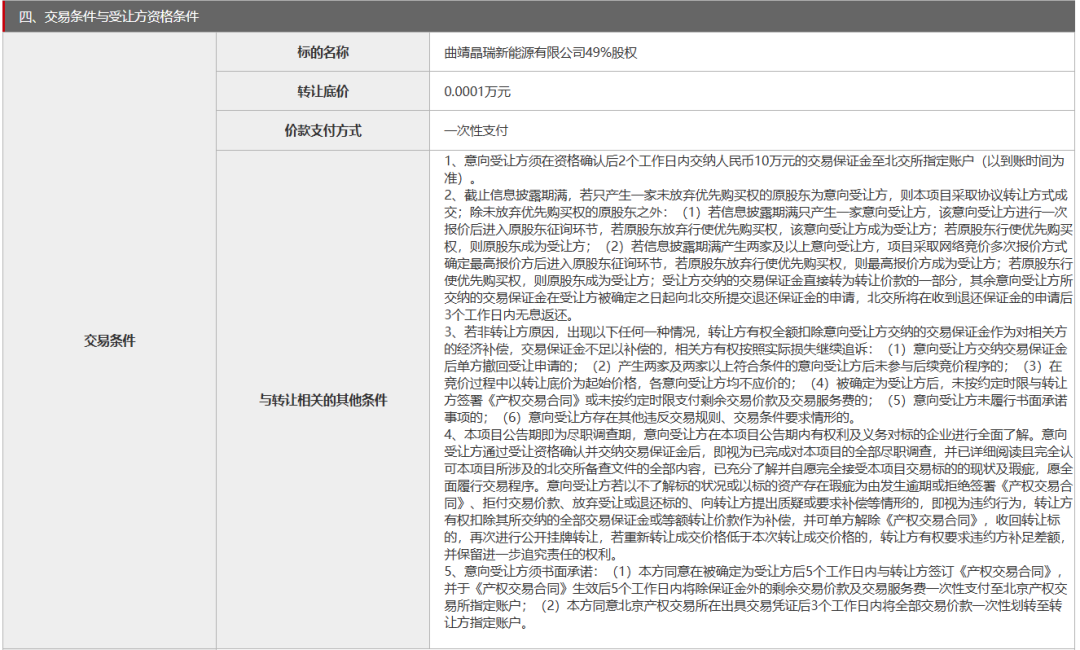Click the 0.0001万元 price value
This screenshot has width=1080, height=650.
pyautogui.click(x=477, y=92)
